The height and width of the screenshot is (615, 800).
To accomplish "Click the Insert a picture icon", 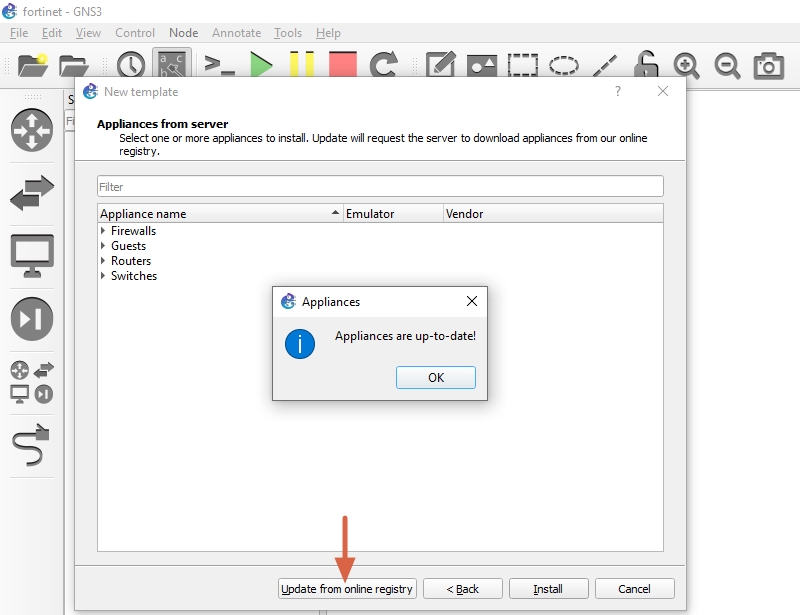I will tap(481, 66).
